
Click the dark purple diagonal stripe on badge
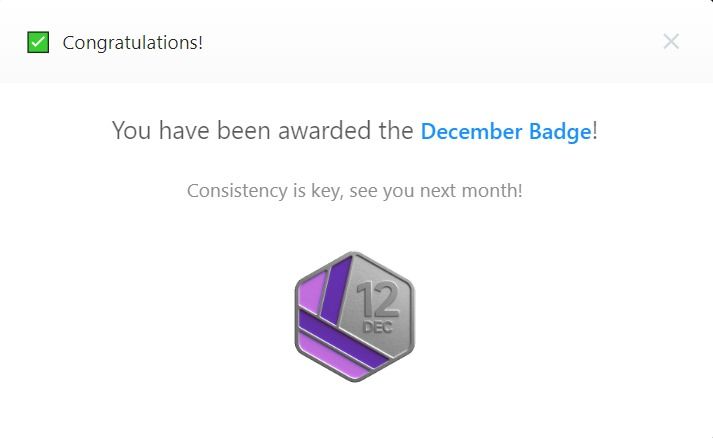(x=341, y=339)
